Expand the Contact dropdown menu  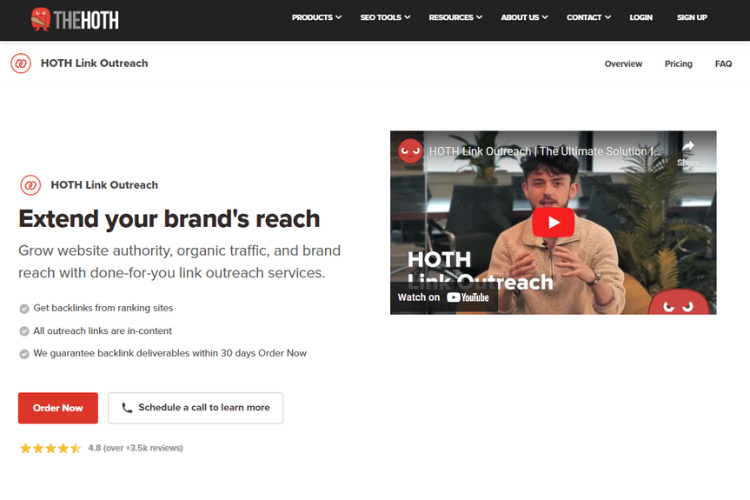[589, 17]
